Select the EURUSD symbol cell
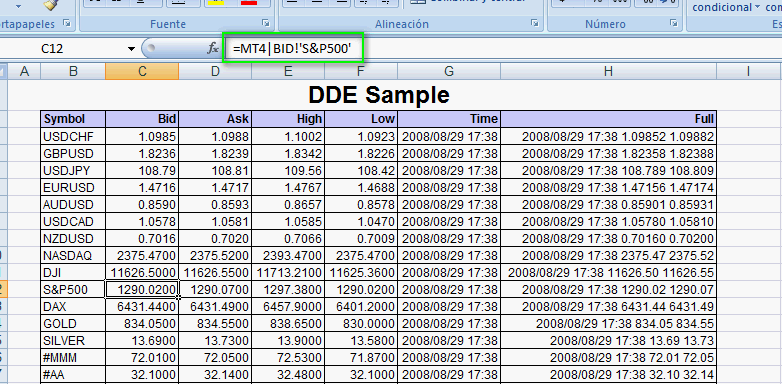The width and height of the screenshot is (782, 384). [73, 188]
